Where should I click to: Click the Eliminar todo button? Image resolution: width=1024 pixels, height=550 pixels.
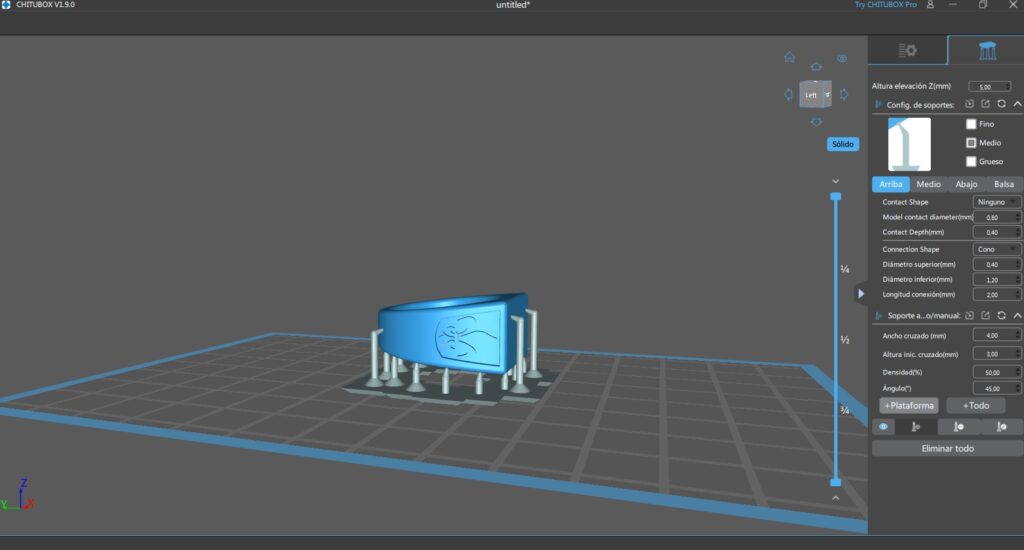pyautogui.click(x=946, y=448)
